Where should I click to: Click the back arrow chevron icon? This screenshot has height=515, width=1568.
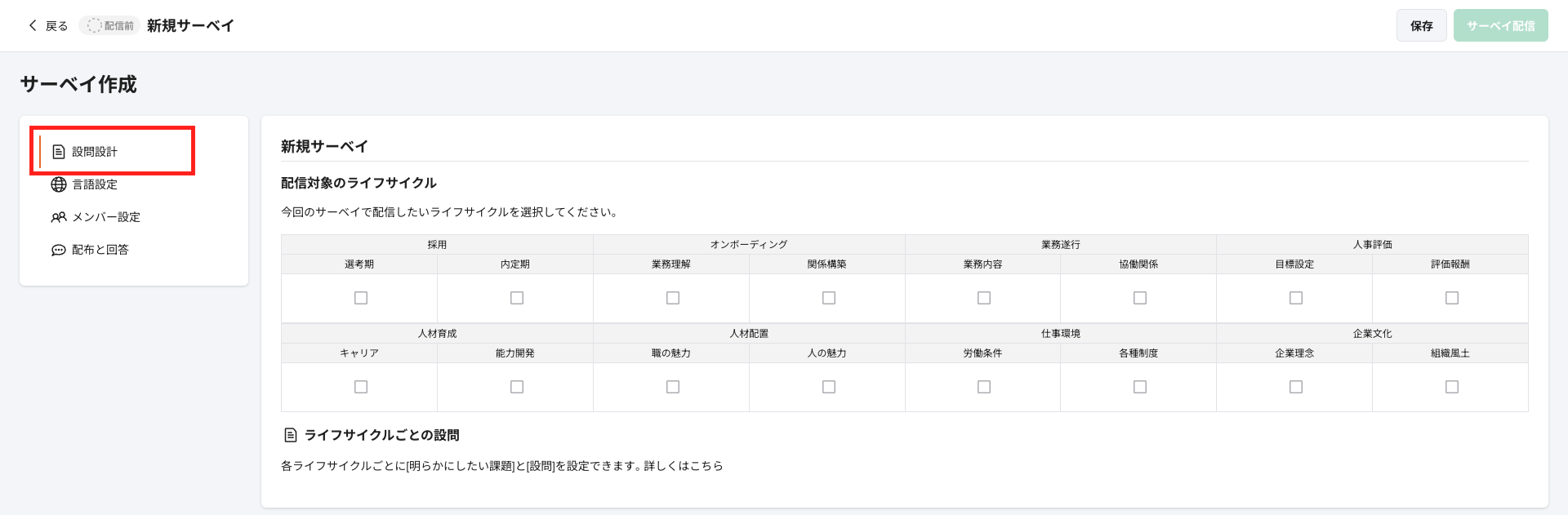tap(33, 25)
